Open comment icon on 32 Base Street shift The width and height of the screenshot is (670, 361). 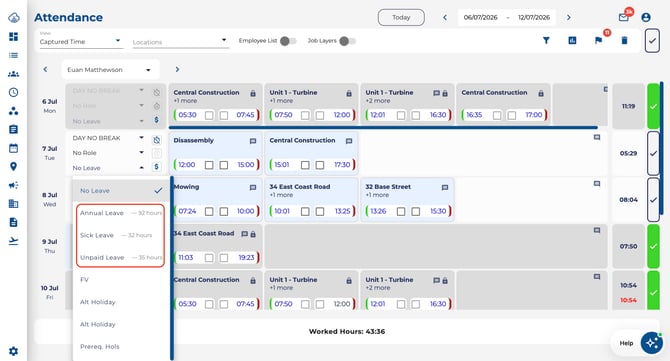point(445,188)
